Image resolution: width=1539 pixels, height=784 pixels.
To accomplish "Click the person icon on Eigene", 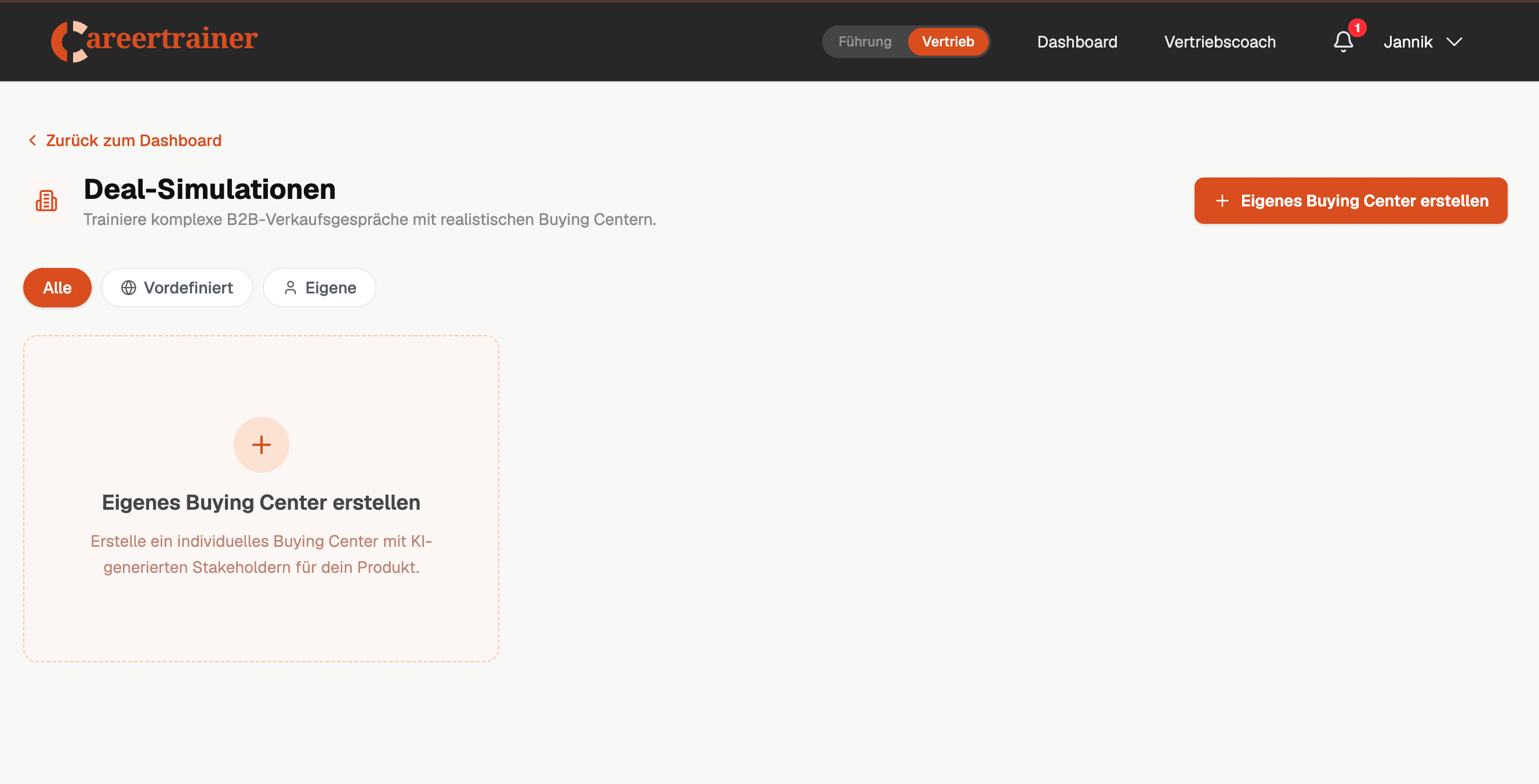I will (x=291, y=288).
